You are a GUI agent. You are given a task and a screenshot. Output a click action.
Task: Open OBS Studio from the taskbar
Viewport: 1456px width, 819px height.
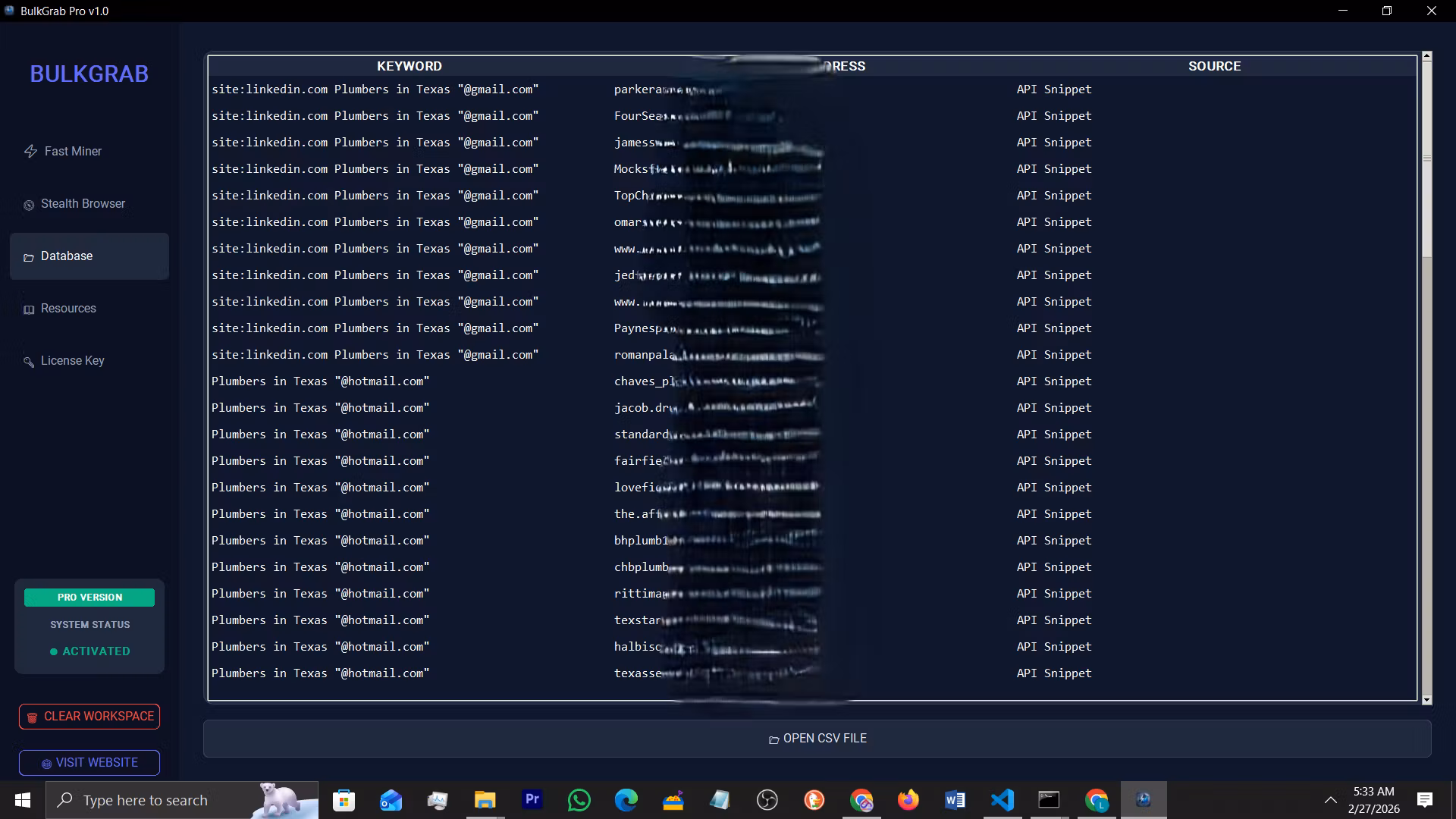767,800
